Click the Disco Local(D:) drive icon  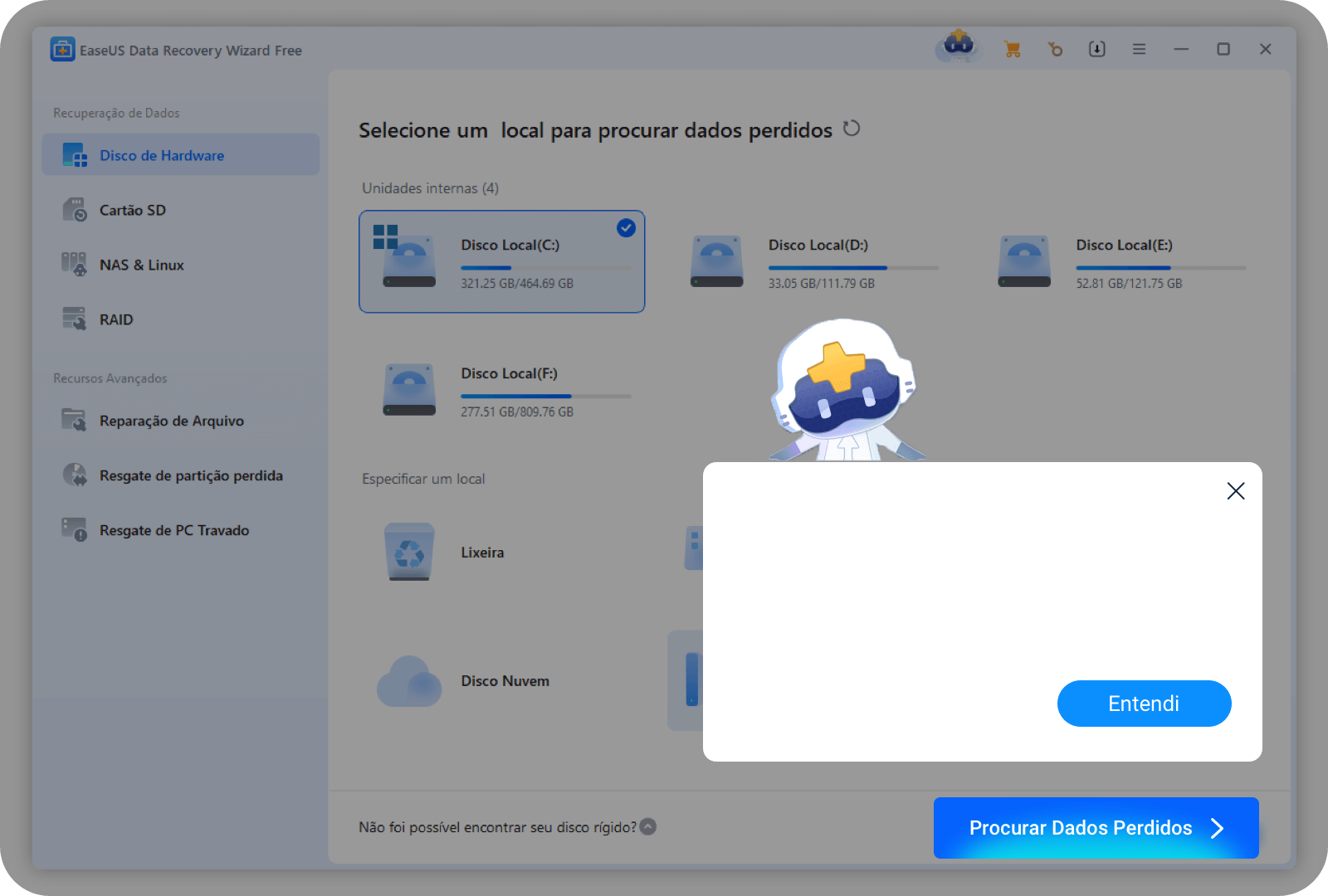(x=716, y=261)
